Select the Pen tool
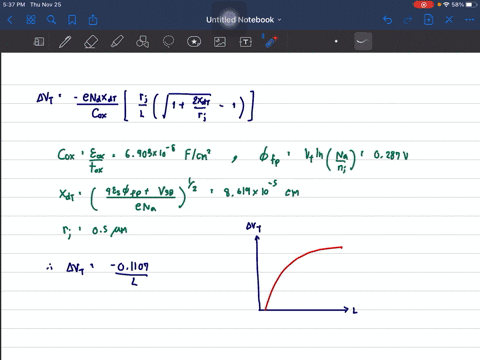 (65, 42)
